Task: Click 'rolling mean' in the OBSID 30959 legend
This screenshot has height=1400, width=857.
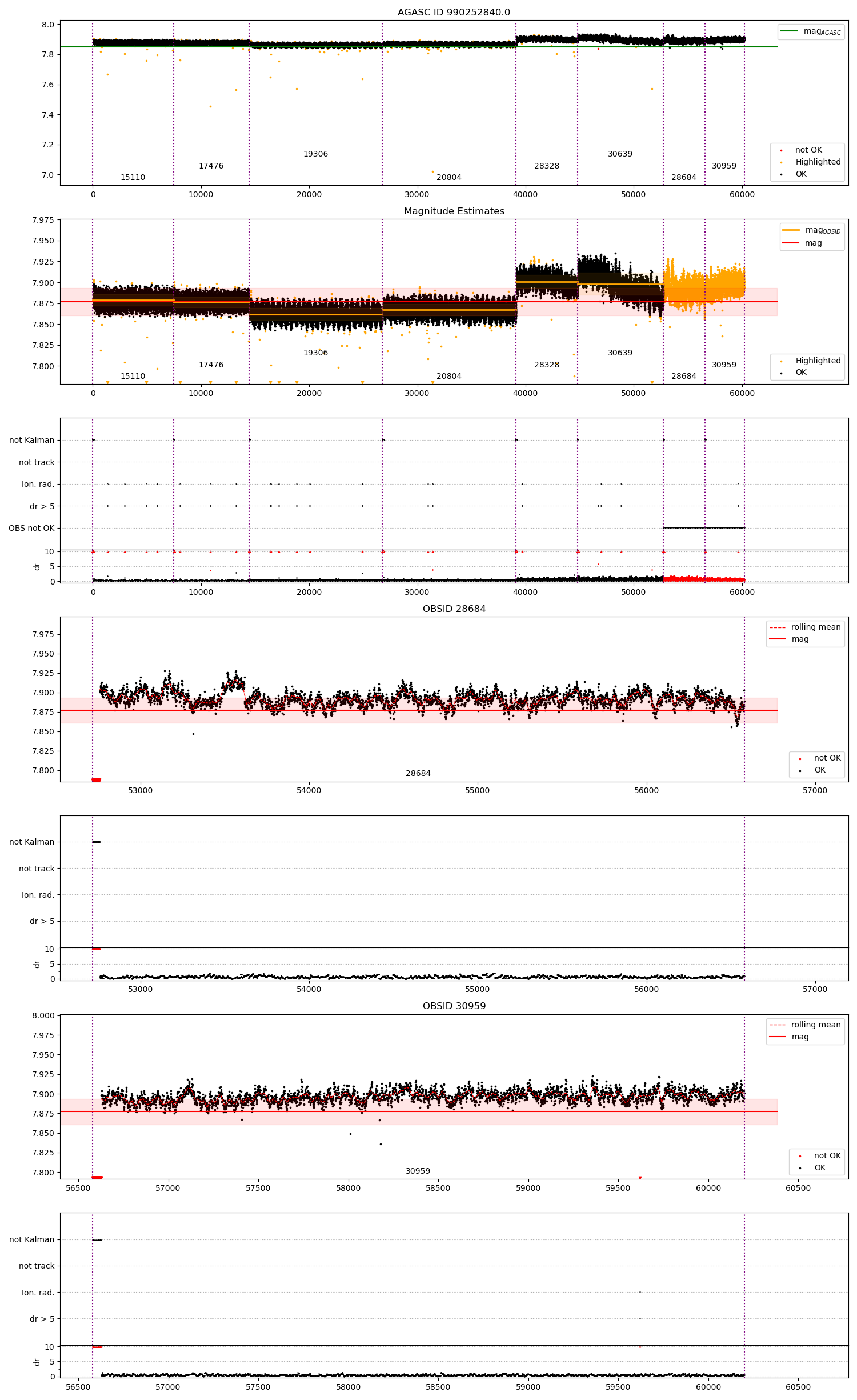Action: point(815,1025)
